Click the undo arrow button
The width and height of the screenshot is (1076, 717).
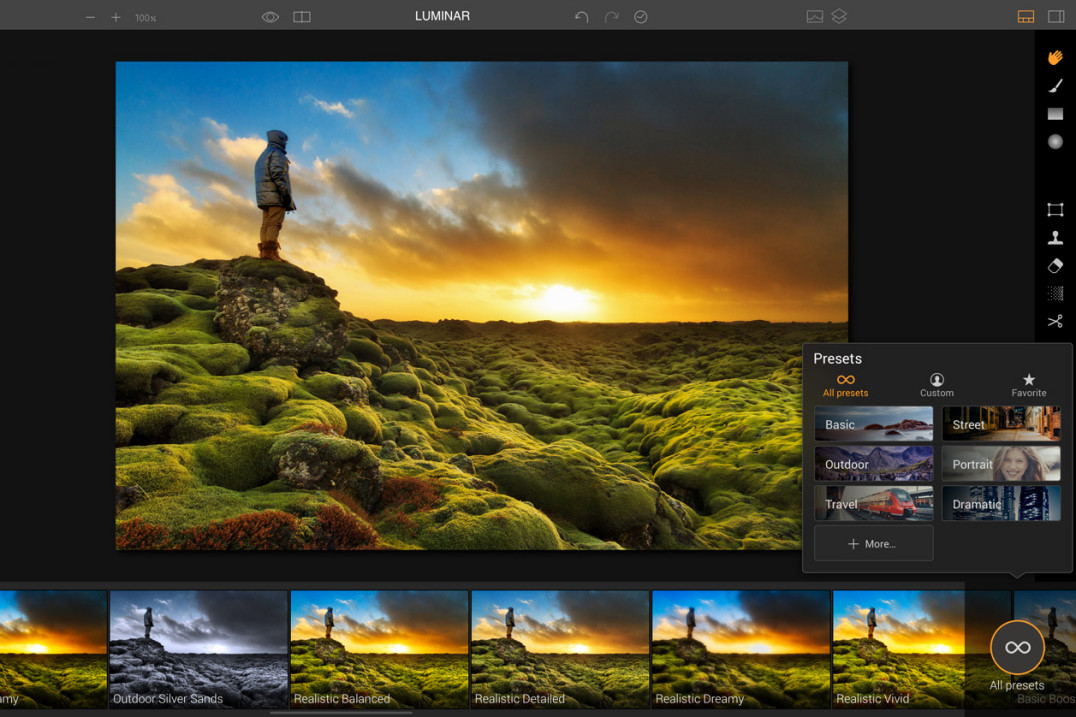point(582,17)
